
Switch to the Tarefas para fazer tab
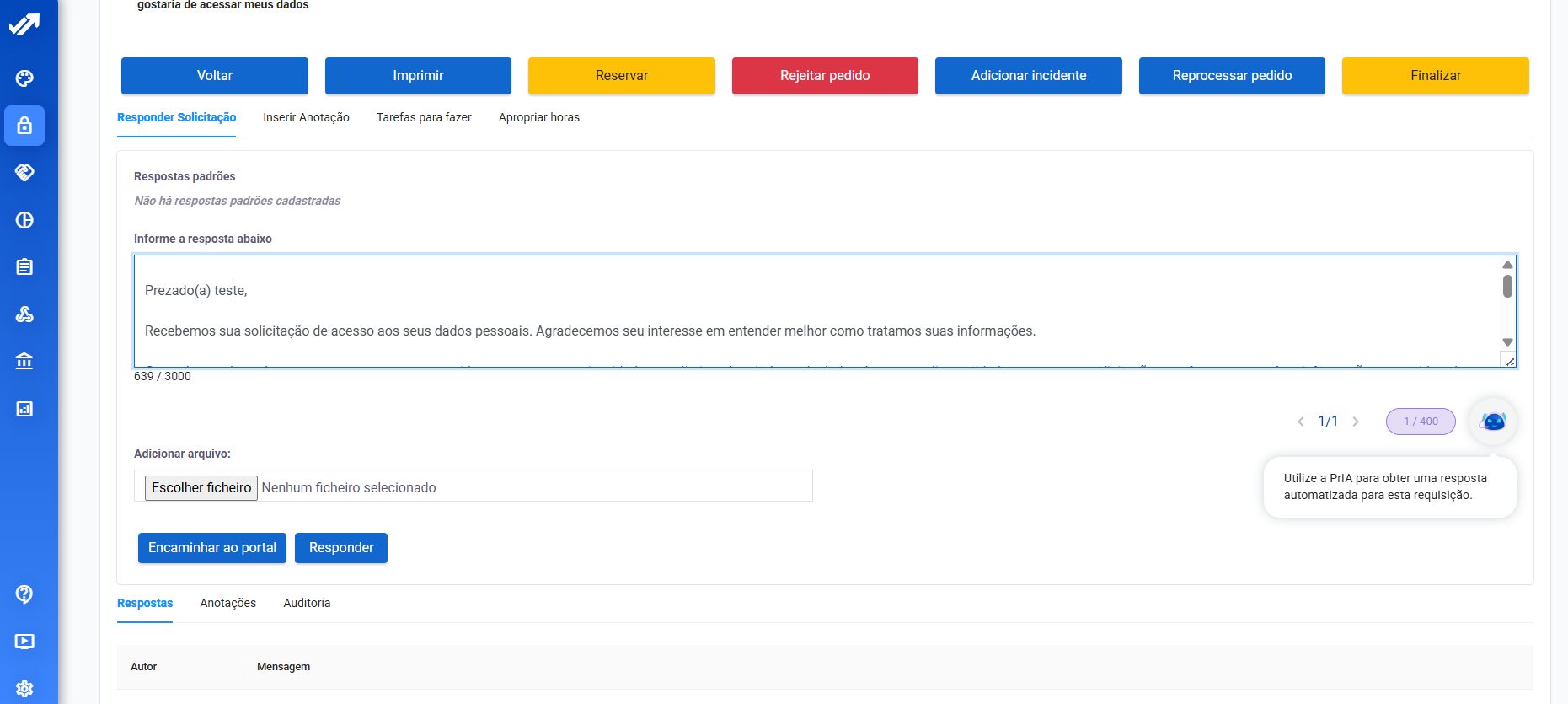(x=424, y=117)
